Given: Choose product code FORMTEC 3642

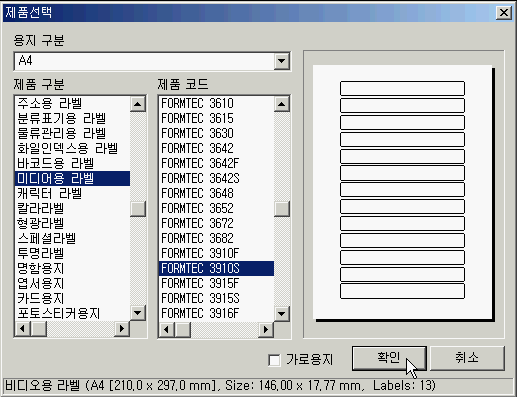Looking at the screenshot, I should click(216, 148).
